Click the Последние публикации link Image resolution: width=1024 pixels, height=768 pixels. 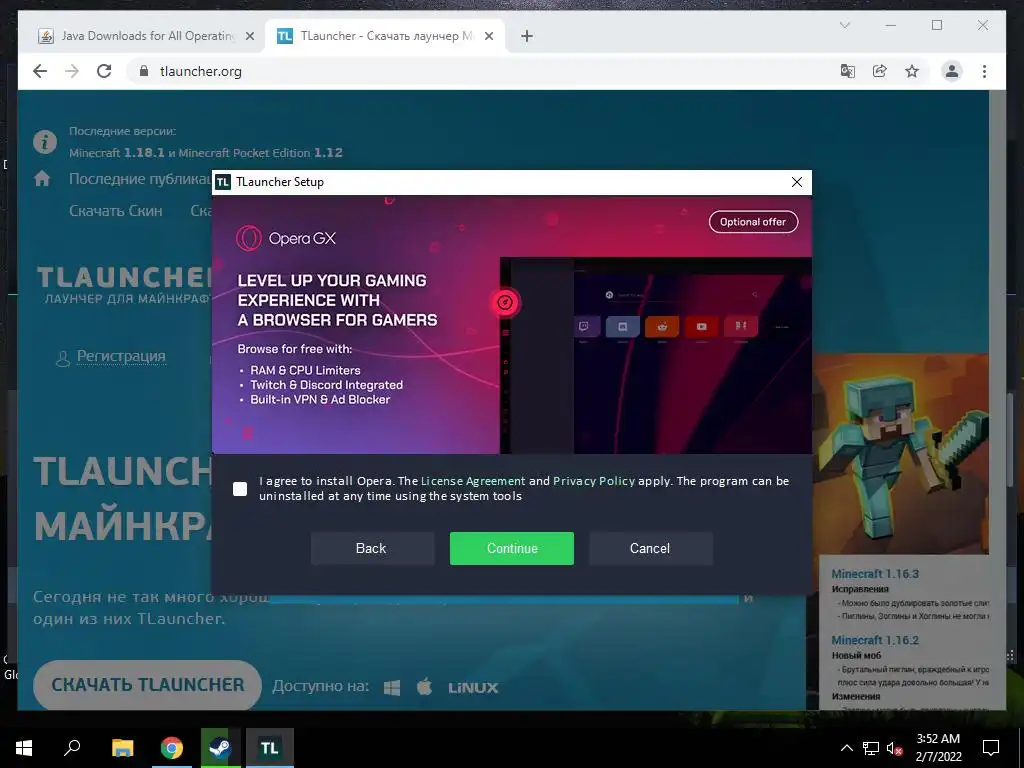[140, 179]
